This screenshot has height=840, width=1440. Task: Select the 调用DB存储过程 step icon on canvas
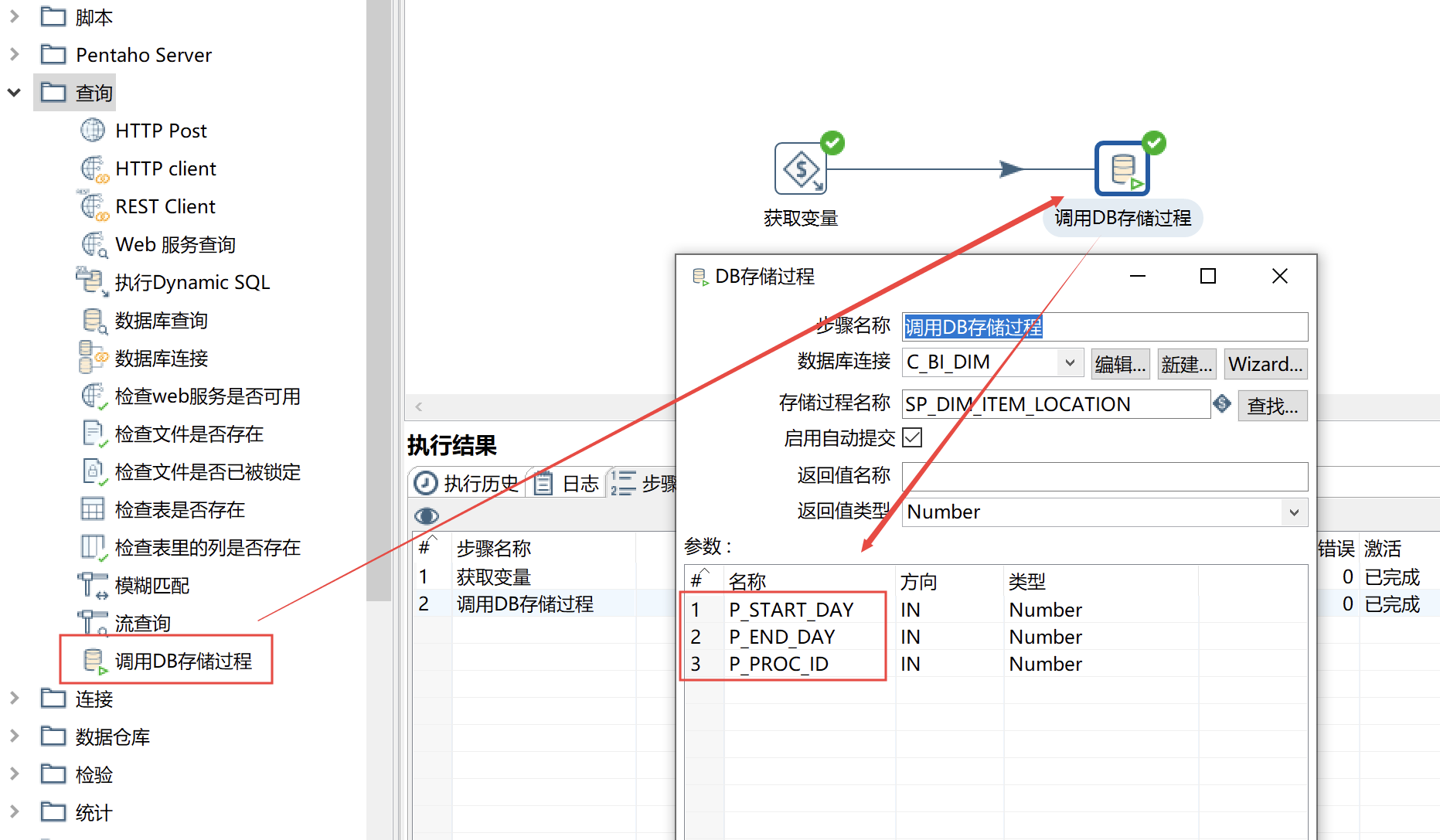point(1122,168)
